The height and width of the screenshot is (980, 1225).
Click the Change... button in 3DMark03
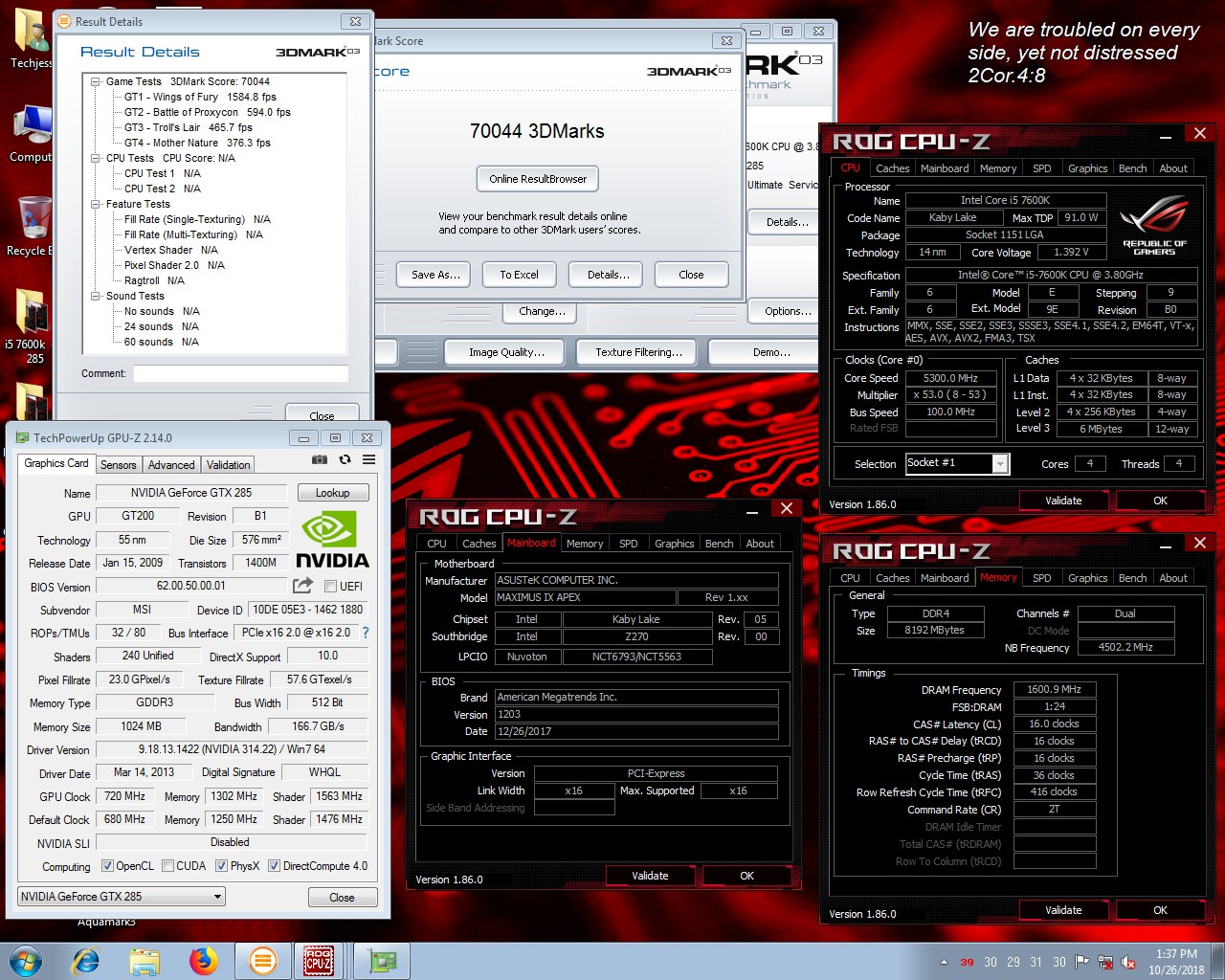(x=542, y=311)
